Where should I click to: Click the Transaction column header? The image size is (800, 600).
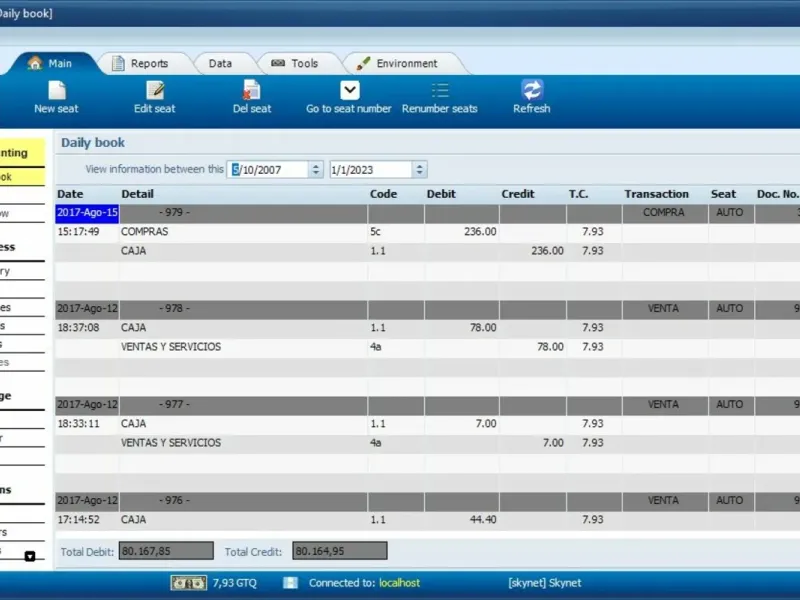coord(657,194)
